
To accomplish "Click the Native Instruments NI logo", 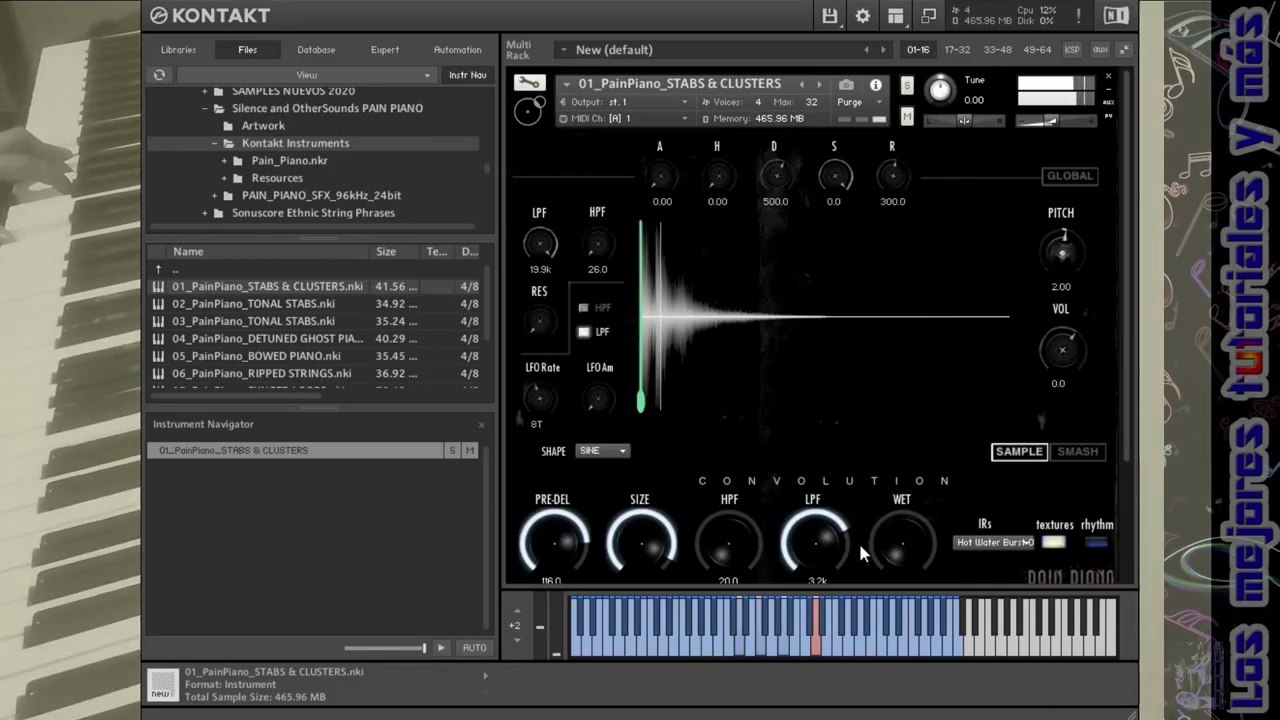I will pyautogui.click(x=1116, y=16).
